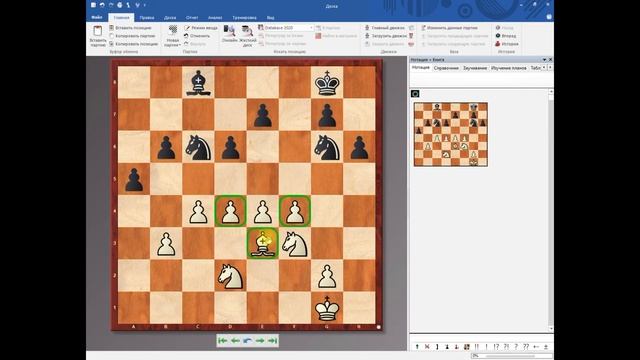The width and height of the screenshot is (640, 360).
Task: Click the white pawn on d4
Action: [x=231, y=211]
